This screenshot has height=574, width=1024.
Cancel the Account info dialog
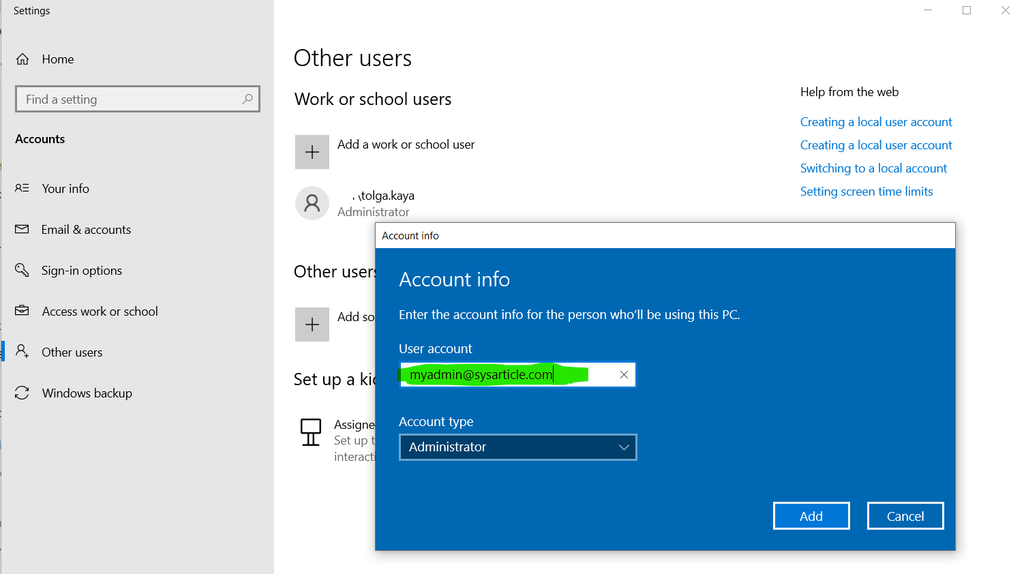coord(905,516)
